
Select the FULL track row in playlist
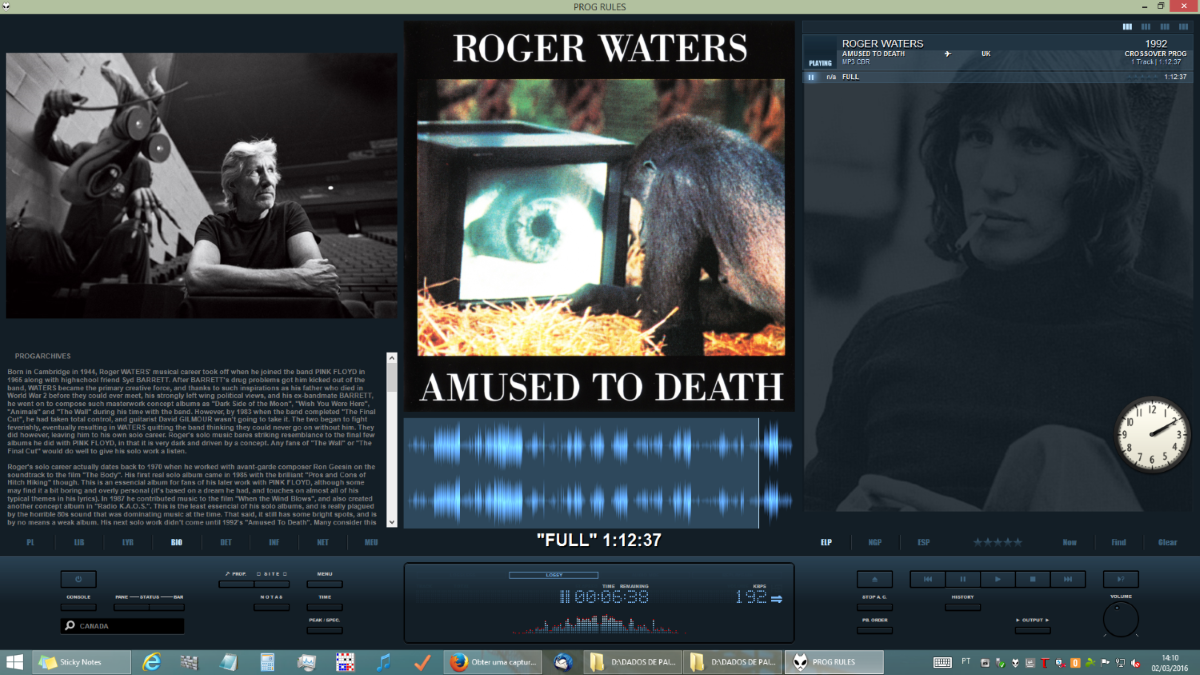(x=997, y=76)
